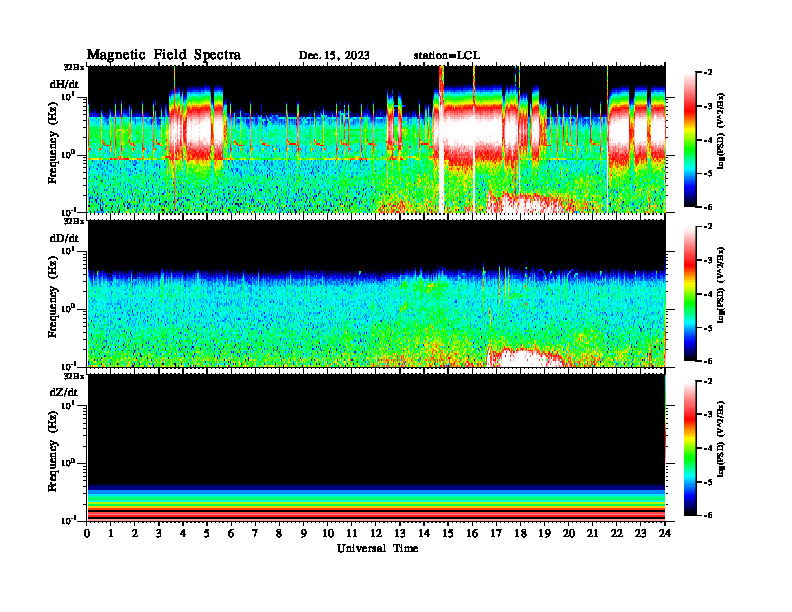This screenshot has width=792, height=612.
Task: Click hour tick label "5" on time axis
Action: 207,533
